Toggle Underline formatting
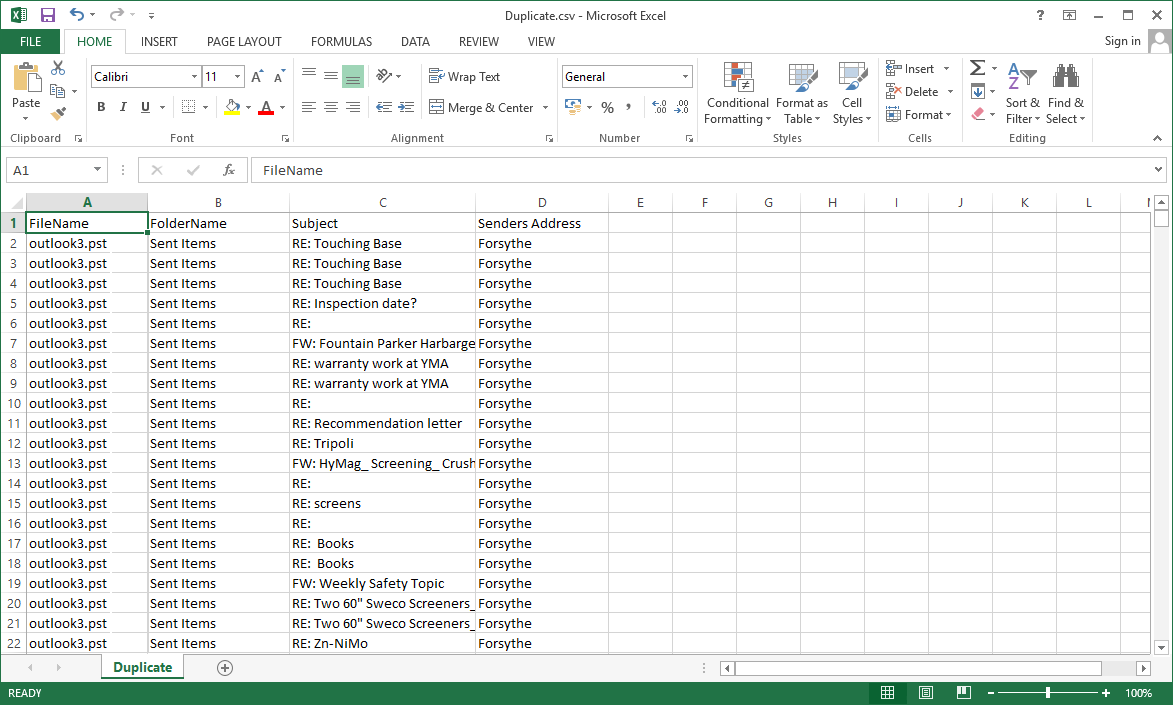Image resolution: width=1173 pixels, height=705 pixels. point(145,108)
